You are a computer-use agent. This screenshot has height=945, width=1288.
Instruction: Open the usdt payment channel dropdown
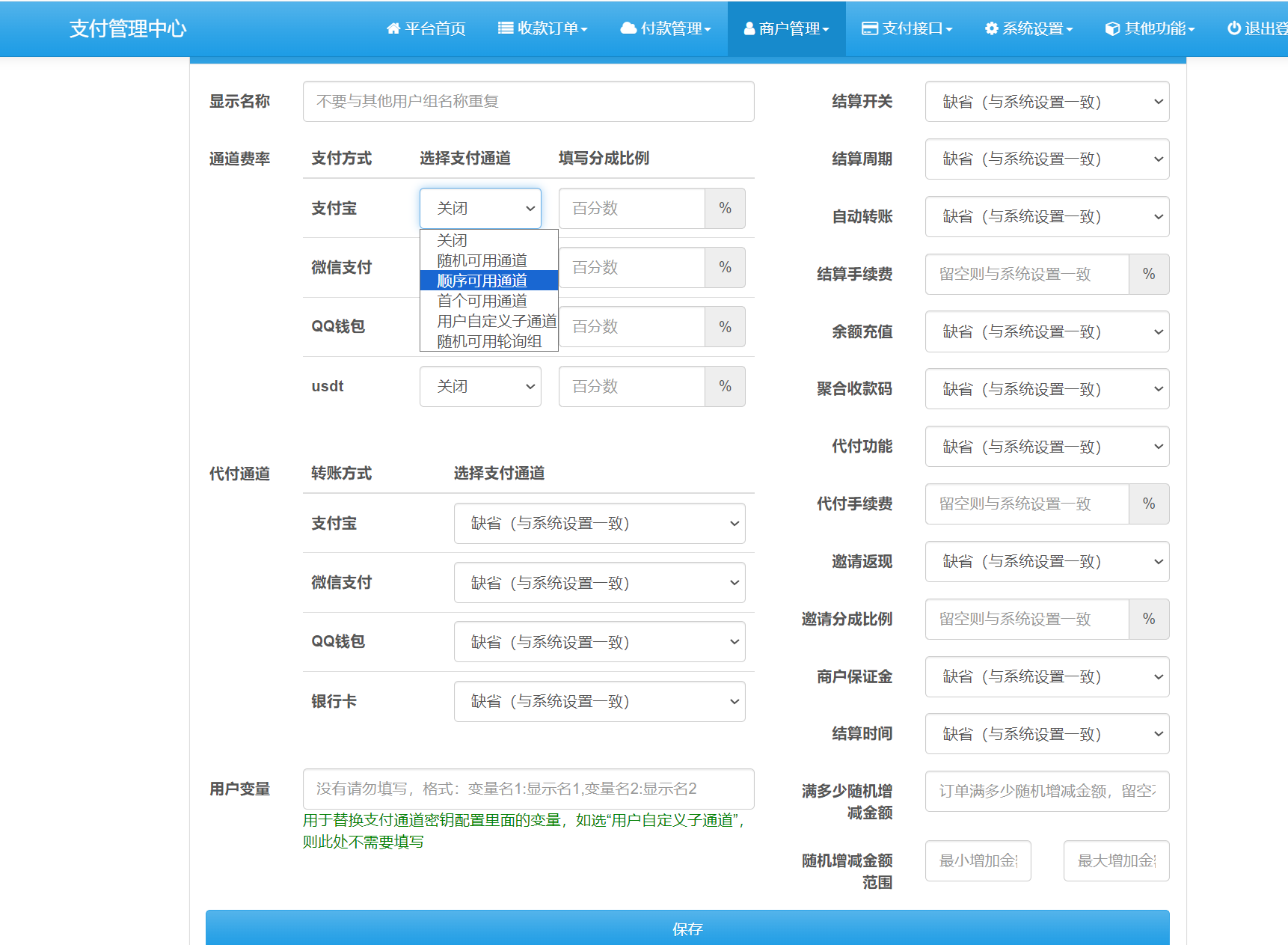(x=479, y=386)
